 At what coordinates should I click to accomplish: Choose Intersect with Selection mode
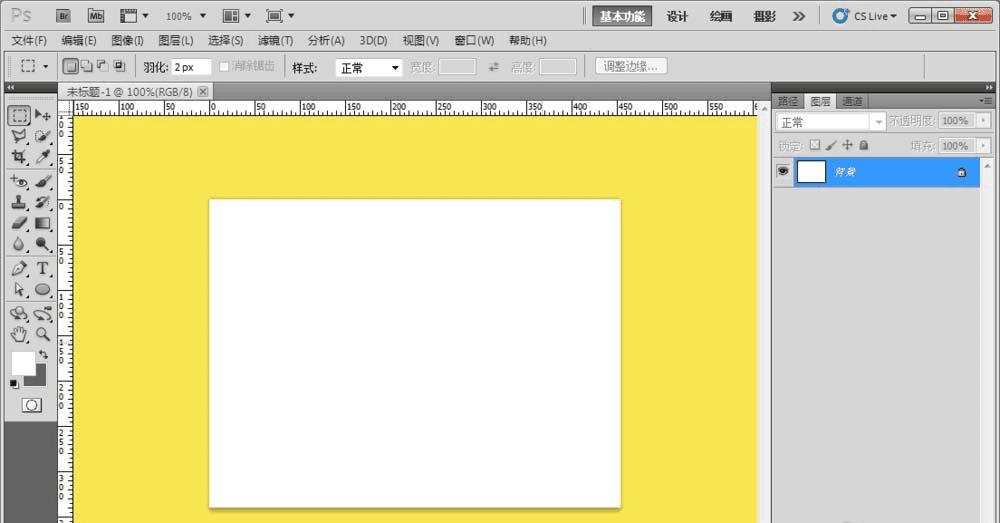point(119,66)
